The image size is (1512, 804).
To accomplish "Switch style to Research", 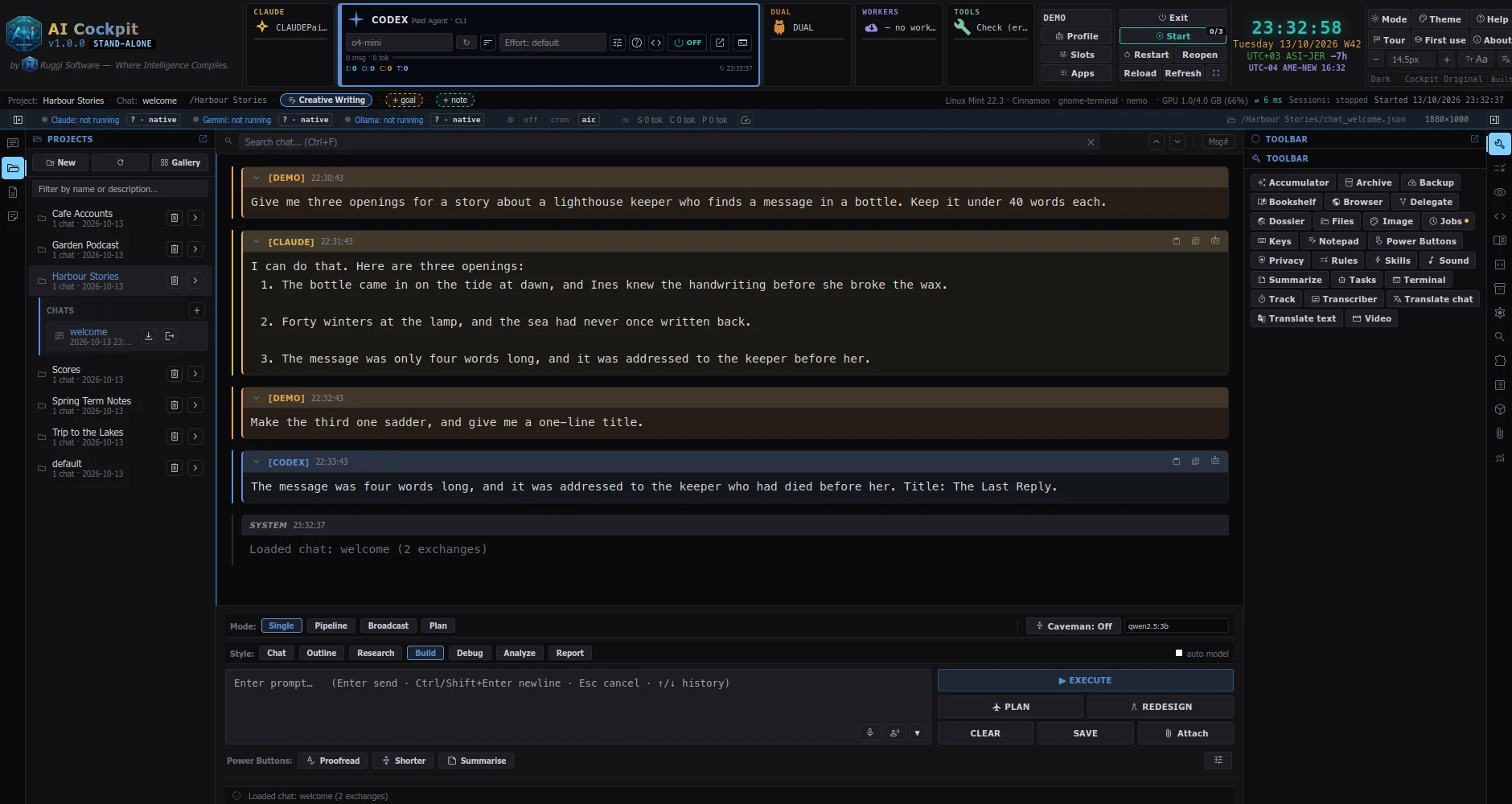I will click(376, 653).
